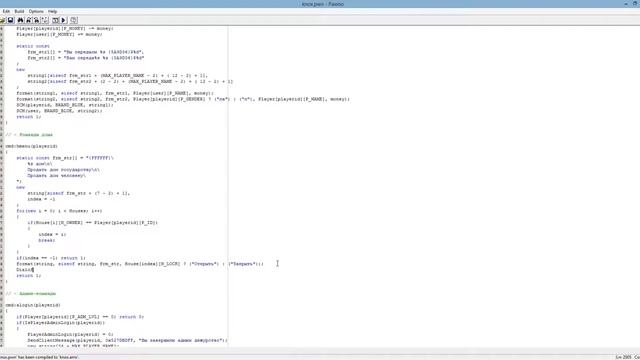Click the 'format(string, sizeof string, fmt_str, House' line

tap(140, 264)
